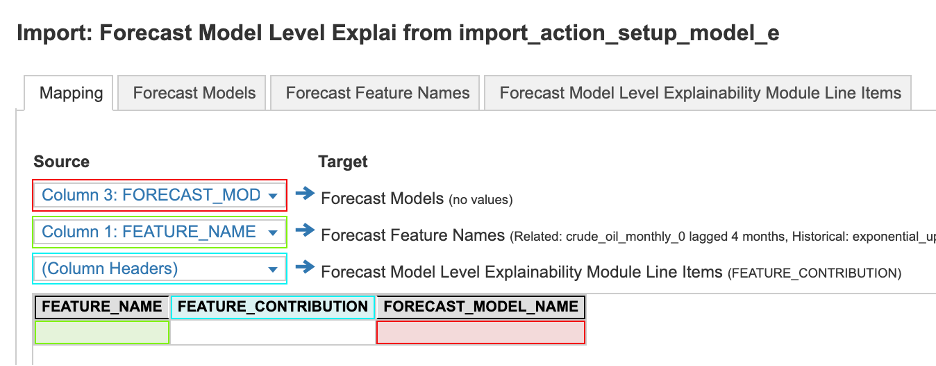The width and height of the screenshot is (936, 366).
Task: Open the Forecast Model Level Explainability Module Line Items tab
Action: 700,93
